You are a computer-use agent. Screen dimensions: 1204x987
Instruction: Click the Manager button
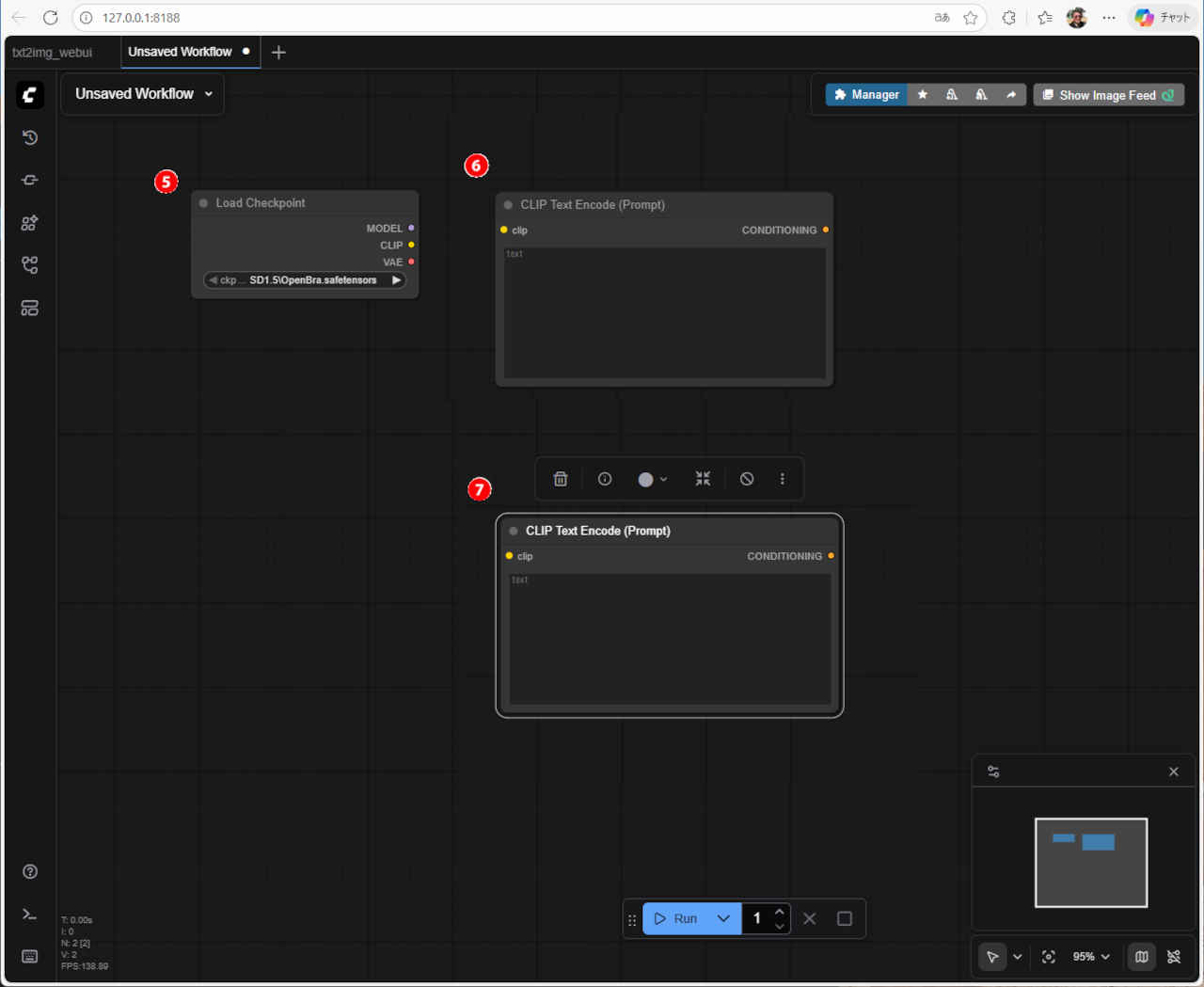(x=866, y=95)
